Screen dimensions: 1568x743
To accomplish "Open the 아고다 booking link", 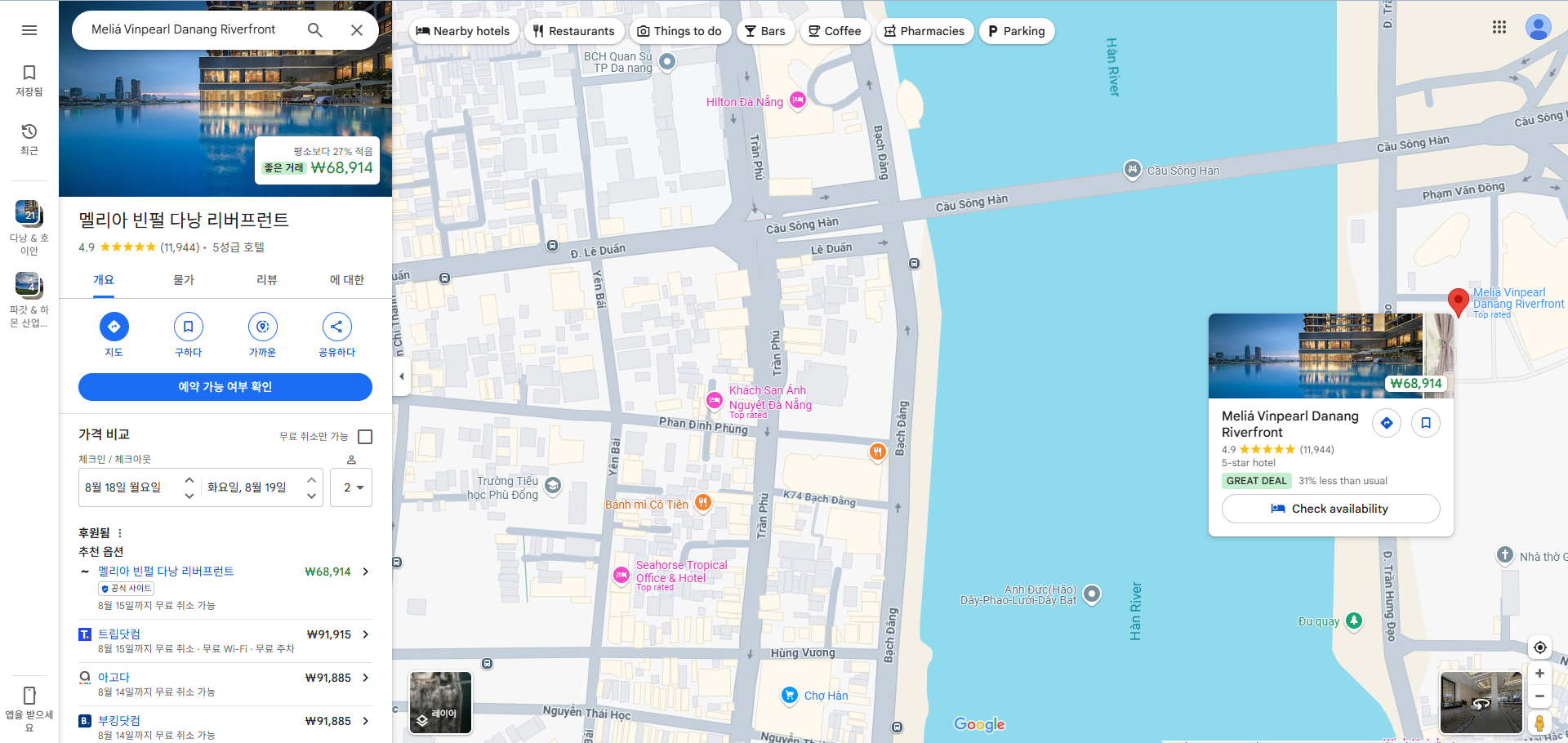I will (x=114, y=678).
